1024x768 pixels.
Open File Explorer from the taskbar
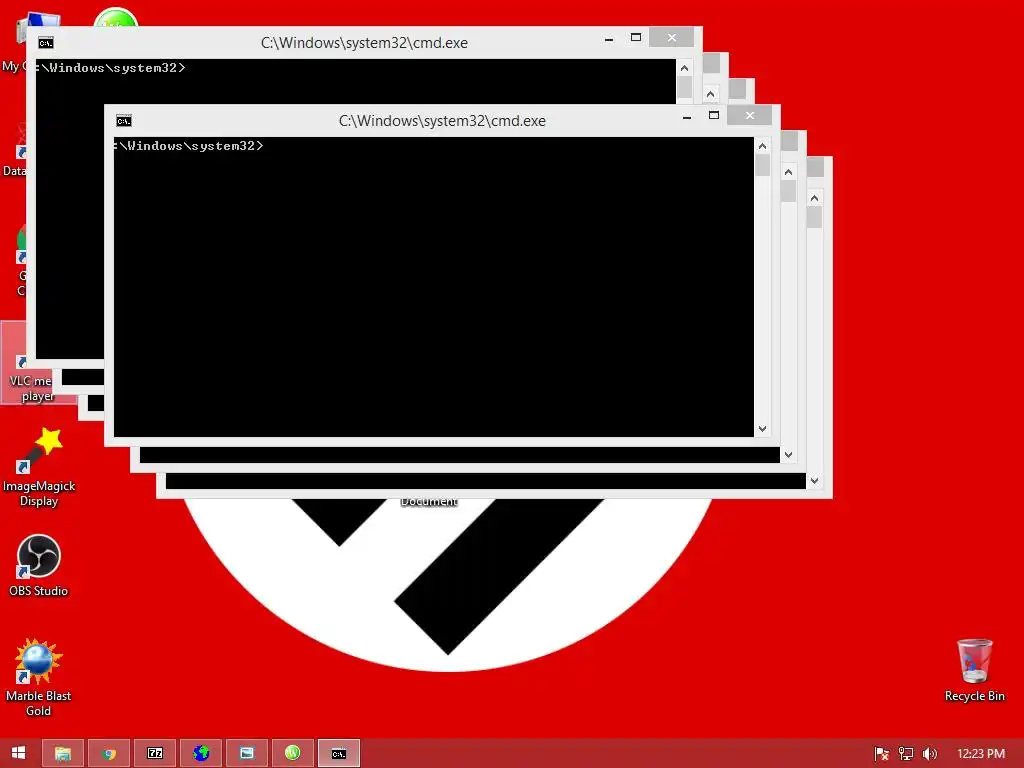point(63,753)
